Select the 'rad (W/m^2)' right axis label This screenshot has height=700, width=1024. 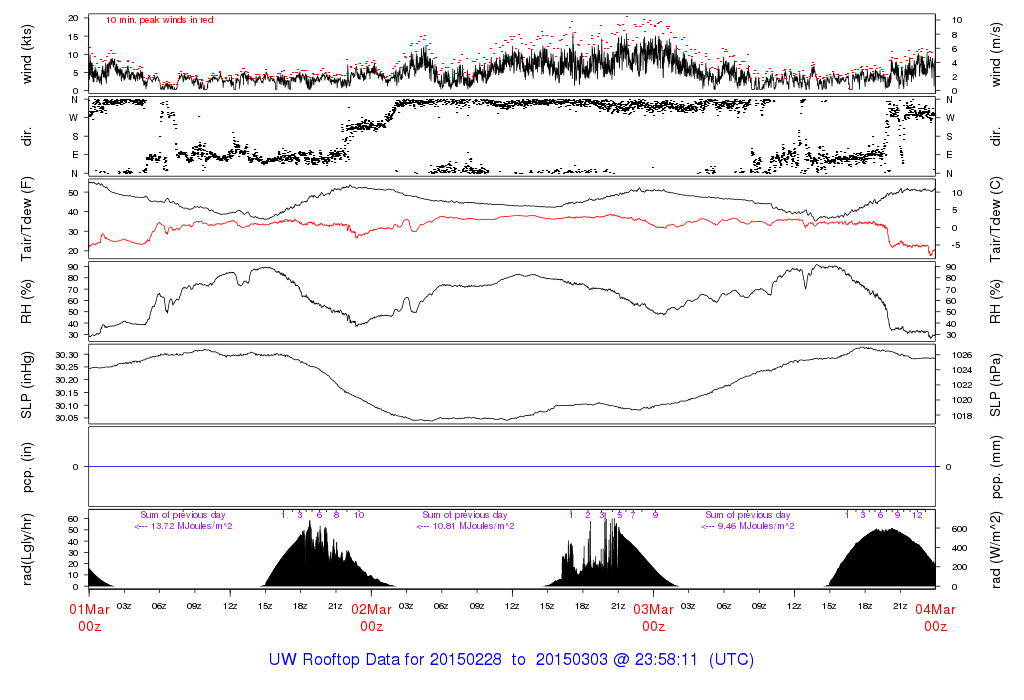996,548
